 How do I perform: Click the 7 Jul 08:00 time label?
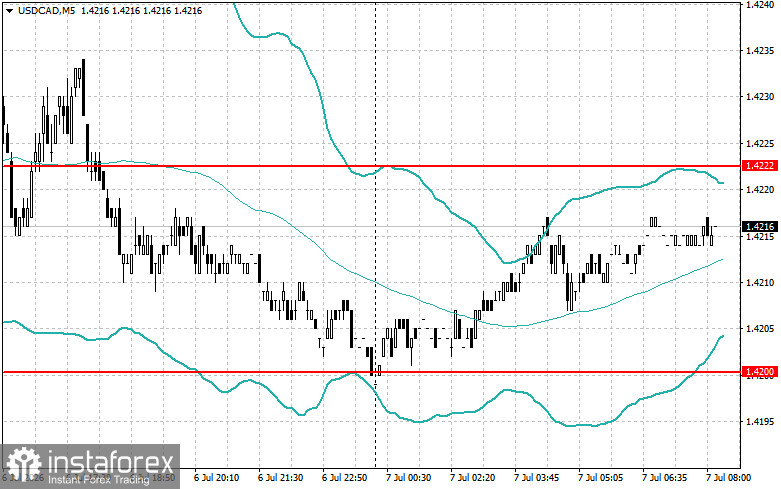point(728,478)
